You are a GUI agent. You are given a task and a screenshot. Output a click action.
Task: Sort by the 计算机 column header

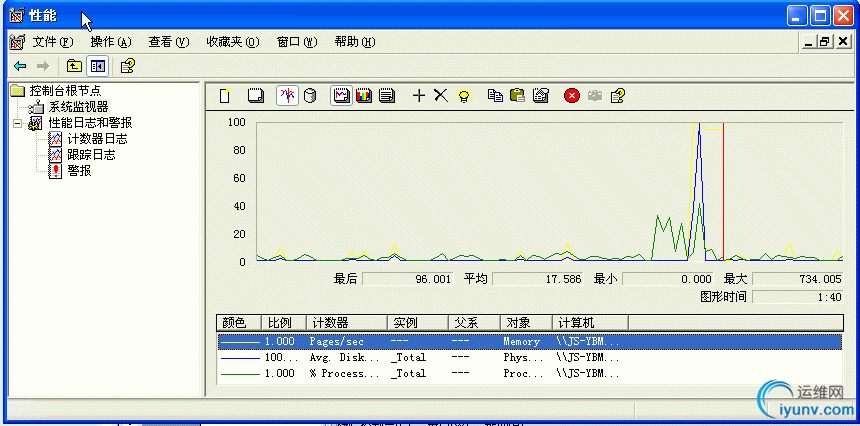coord(591,322)
